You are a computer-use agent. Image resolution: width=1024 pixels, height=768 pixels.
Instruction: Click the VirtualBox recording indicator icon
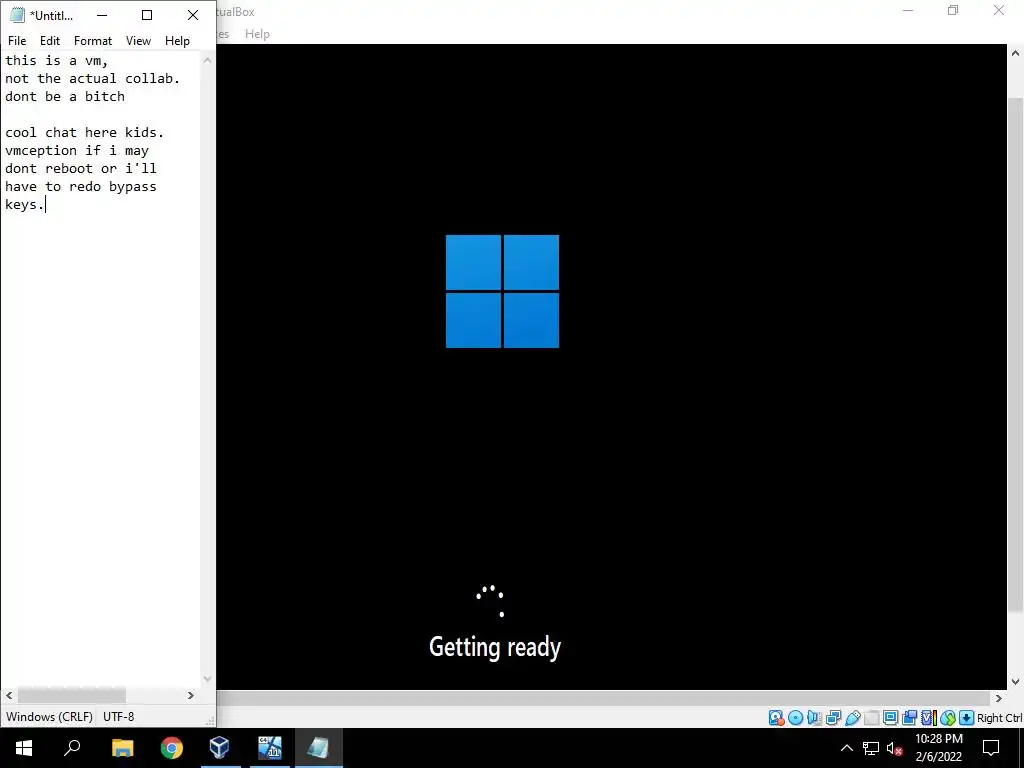coord(909,718)
